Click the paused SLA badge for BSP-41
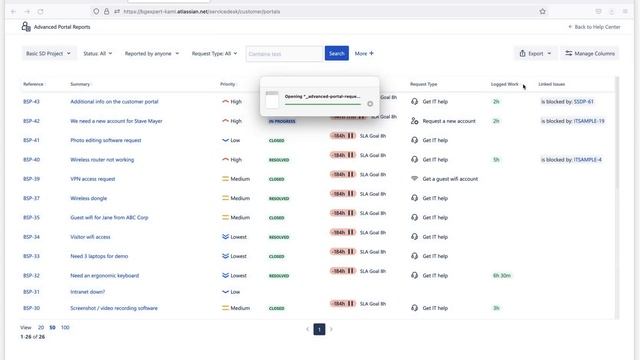The image size is (640, 360). tap(343, 136)
